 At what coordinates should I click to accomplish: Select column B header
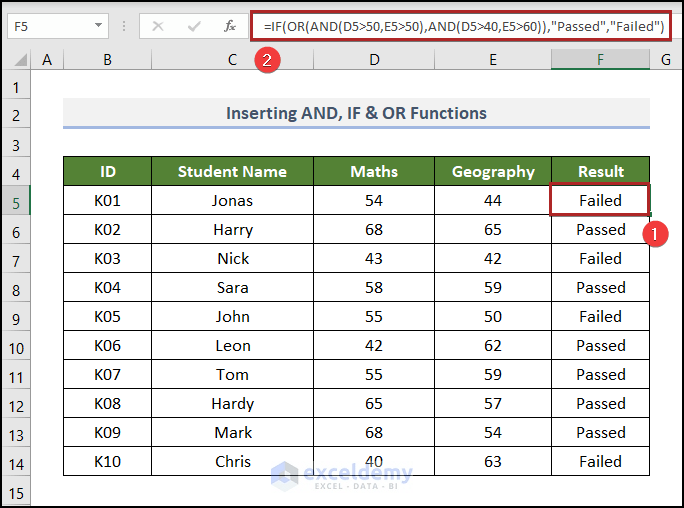pyautogui.click(x=107, y=60)
